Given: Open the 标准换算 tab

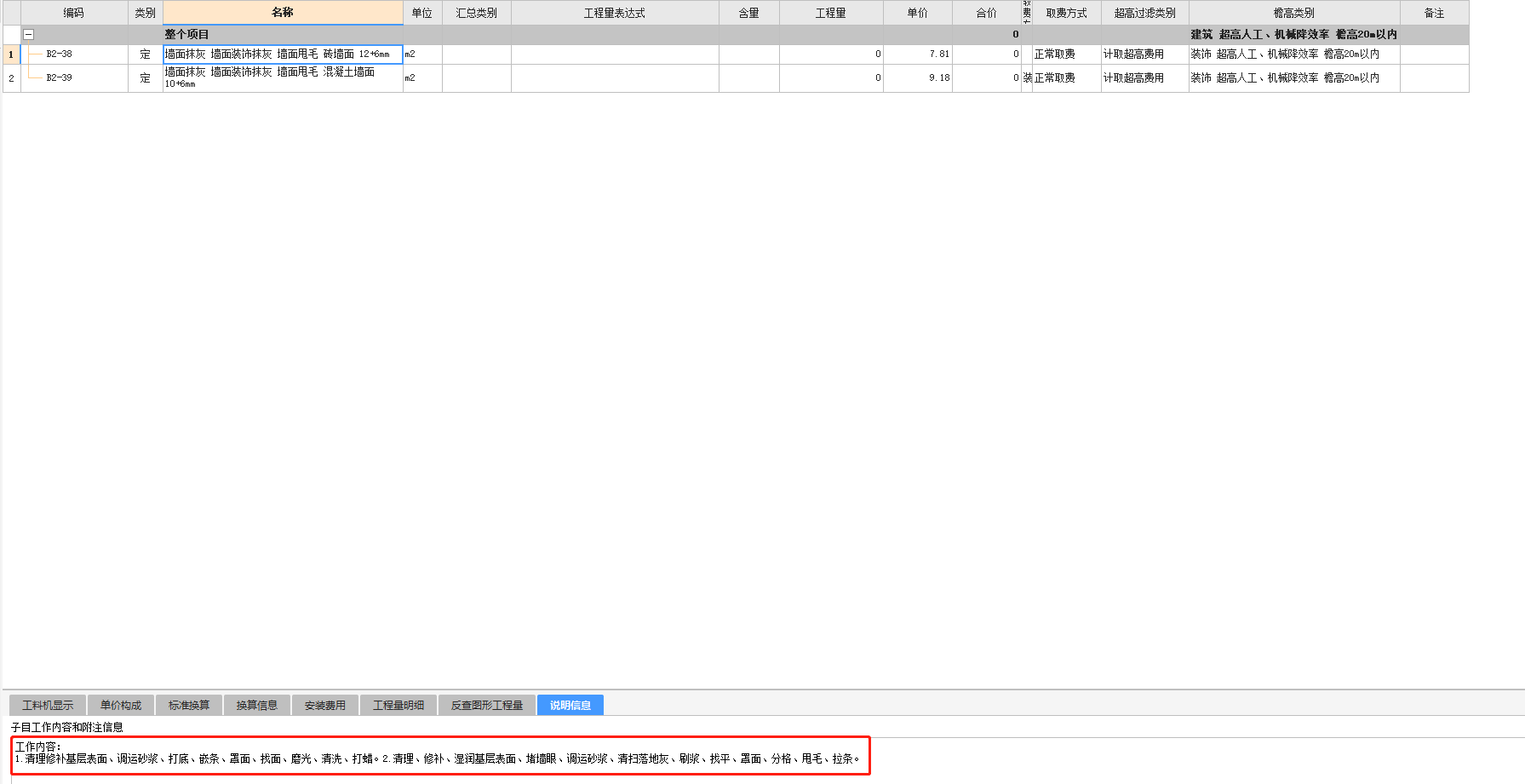Looking at the screenshot, I should (x=189, y=705).
